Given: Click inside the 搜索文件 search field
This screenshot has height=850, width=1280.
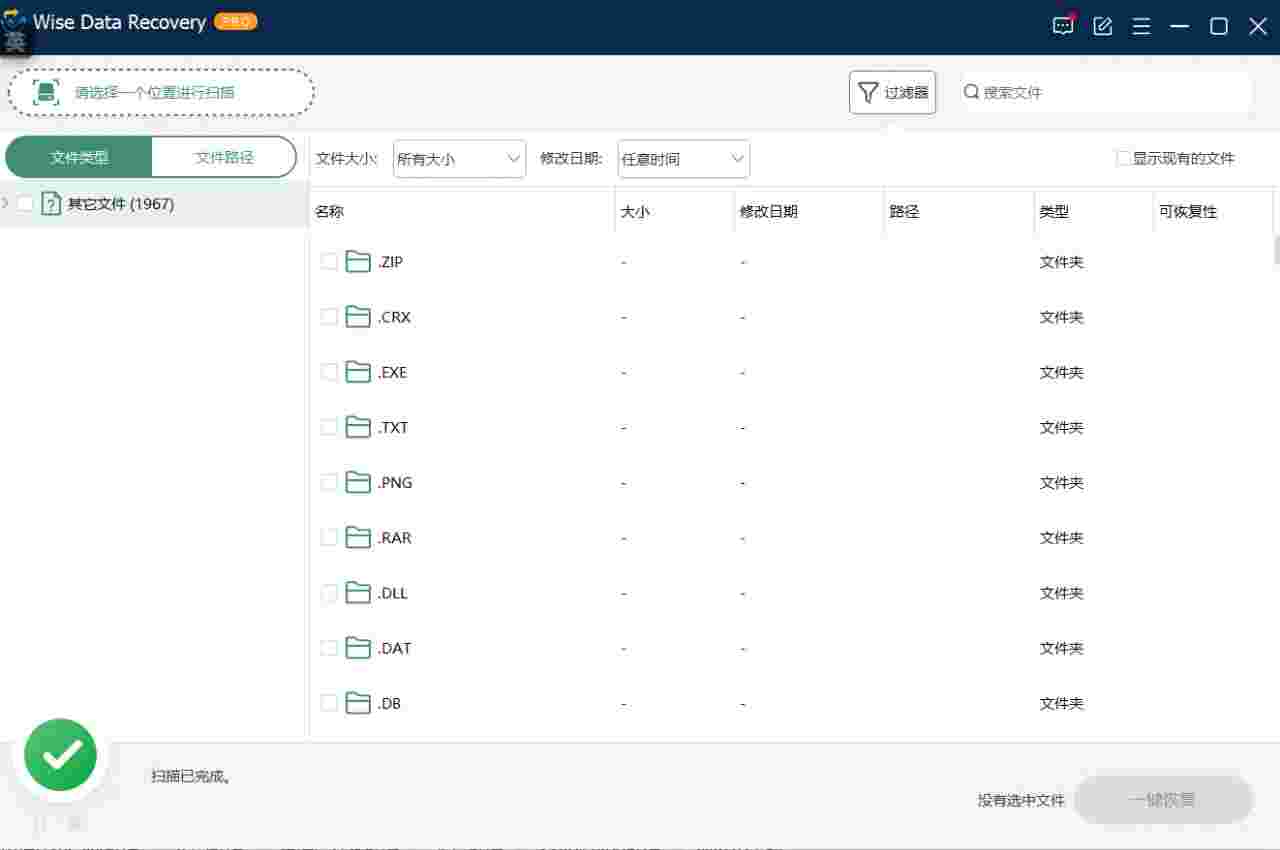Looking at the screenshot, I should click(x=1107, y=92).
